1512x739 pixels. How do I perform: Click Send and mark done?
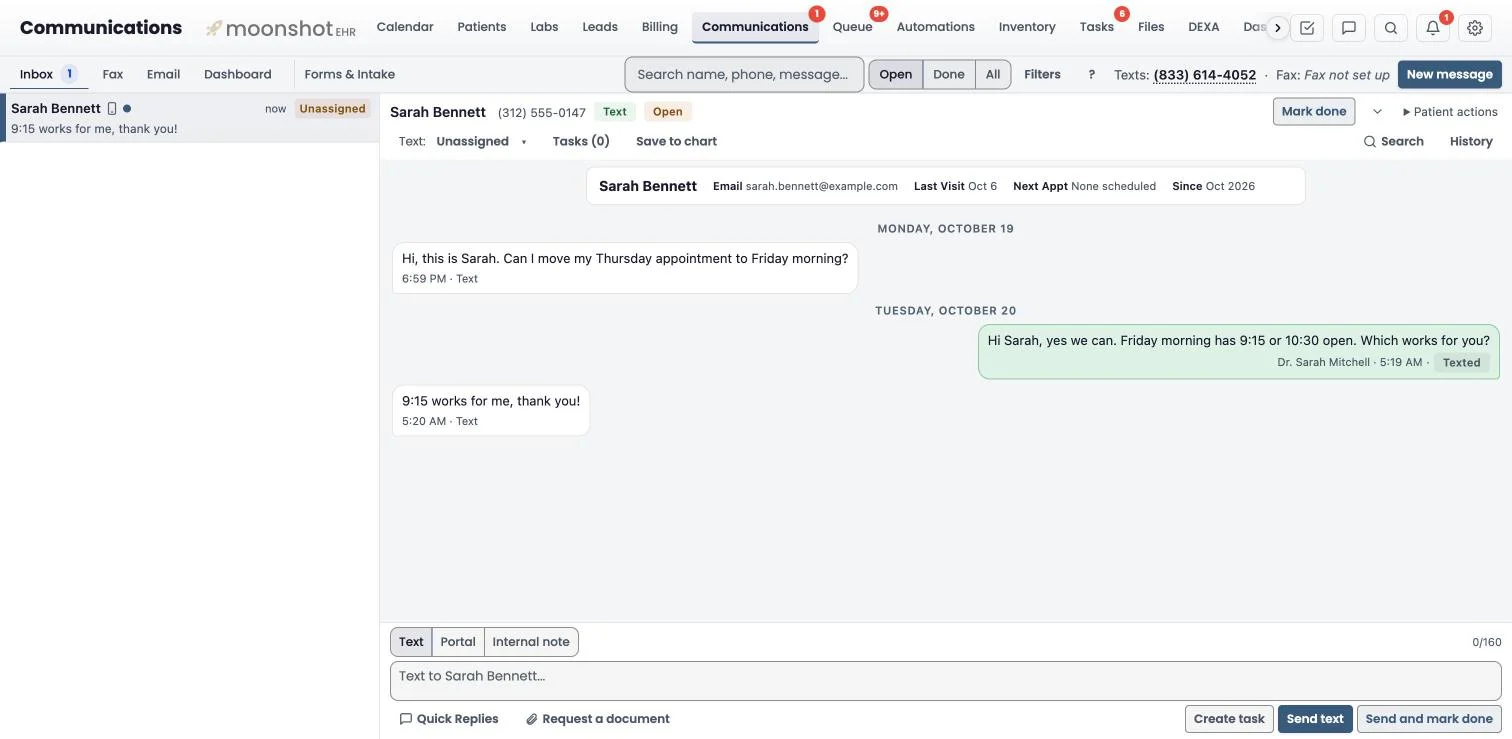1429,719
